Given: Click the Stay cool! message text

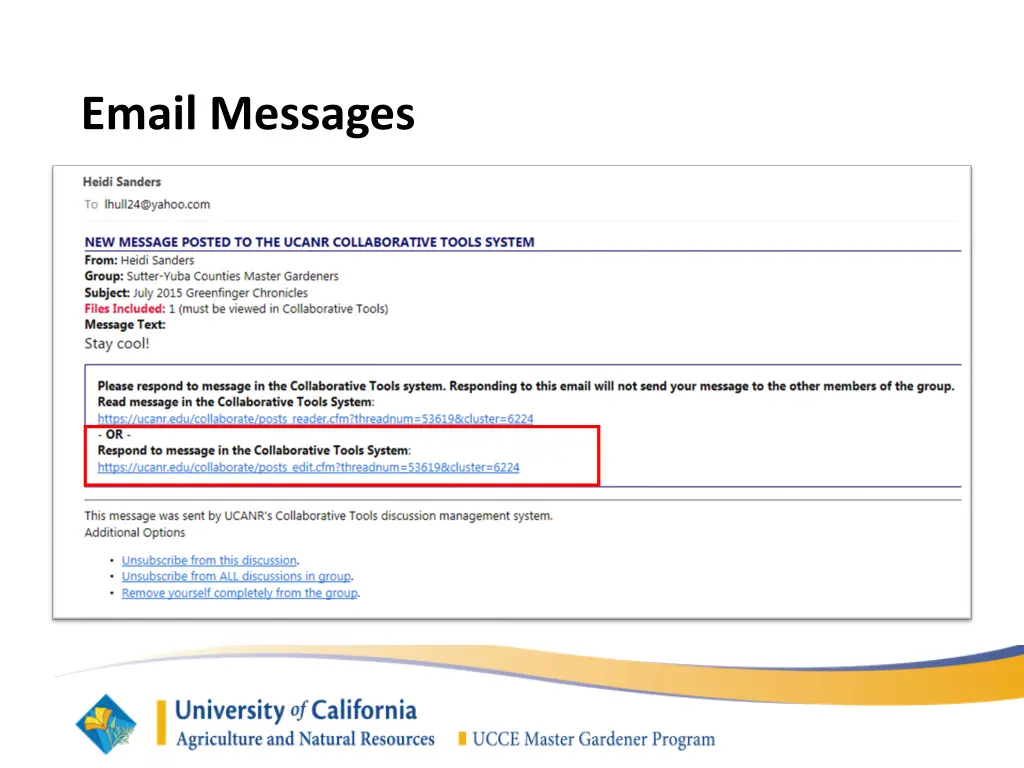Looking at the screenshot, I should point(117,344).
